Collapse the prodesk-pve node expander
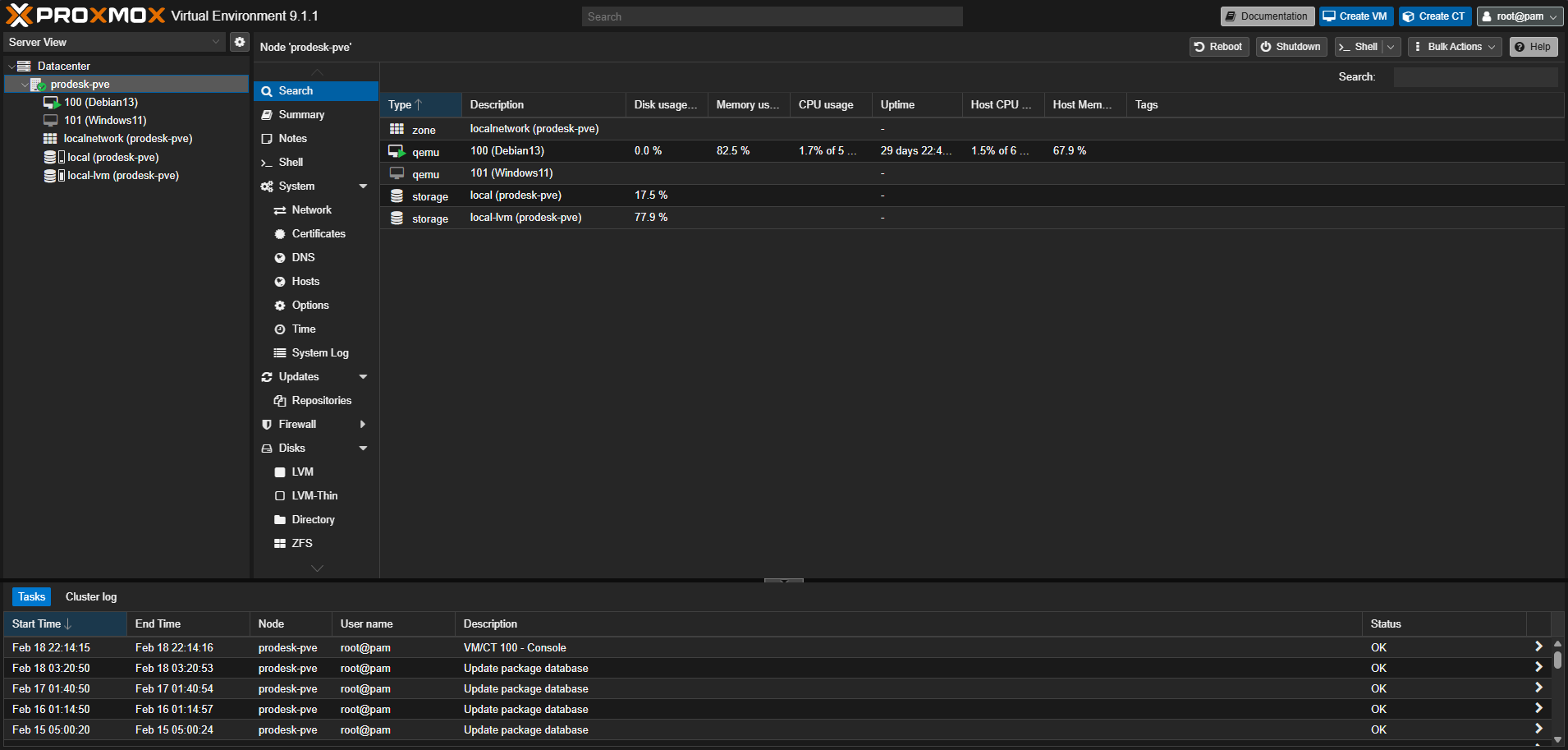The height and width of the screenshot is (750, 1568). (x=25, y=84)
